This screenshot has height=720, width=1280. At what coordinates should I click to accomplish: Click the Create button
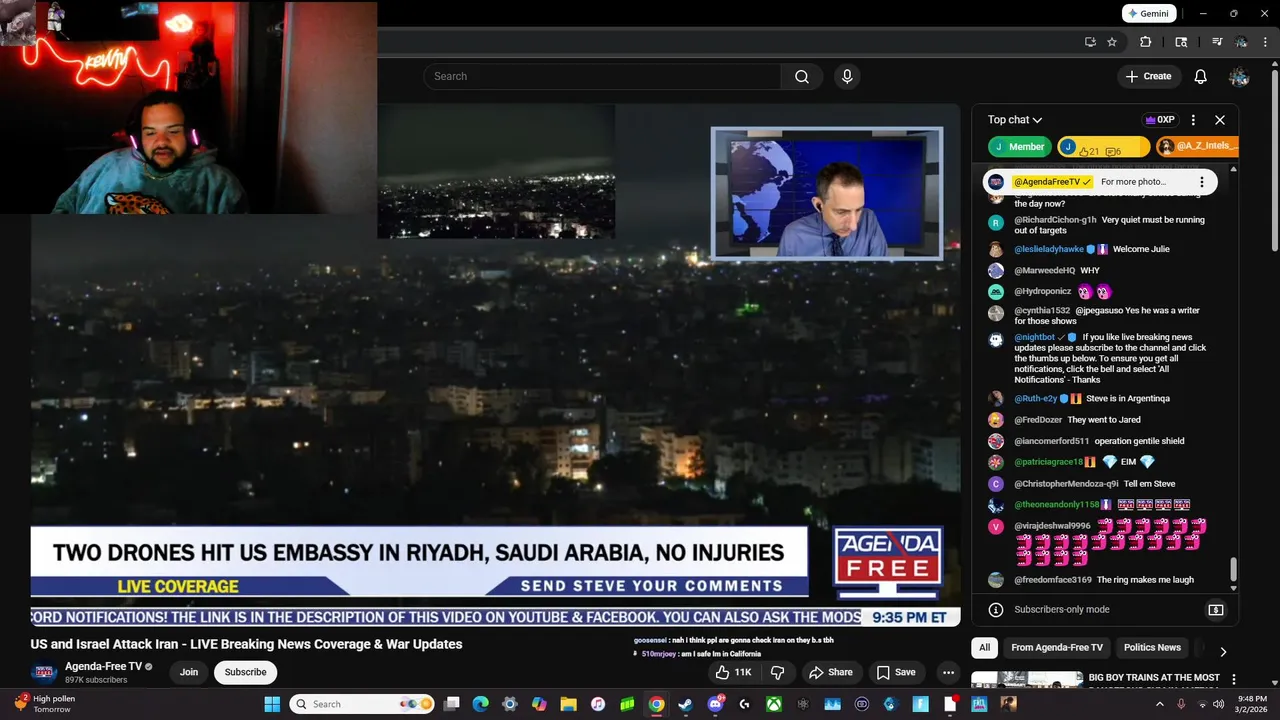[x=1148, y=76]
